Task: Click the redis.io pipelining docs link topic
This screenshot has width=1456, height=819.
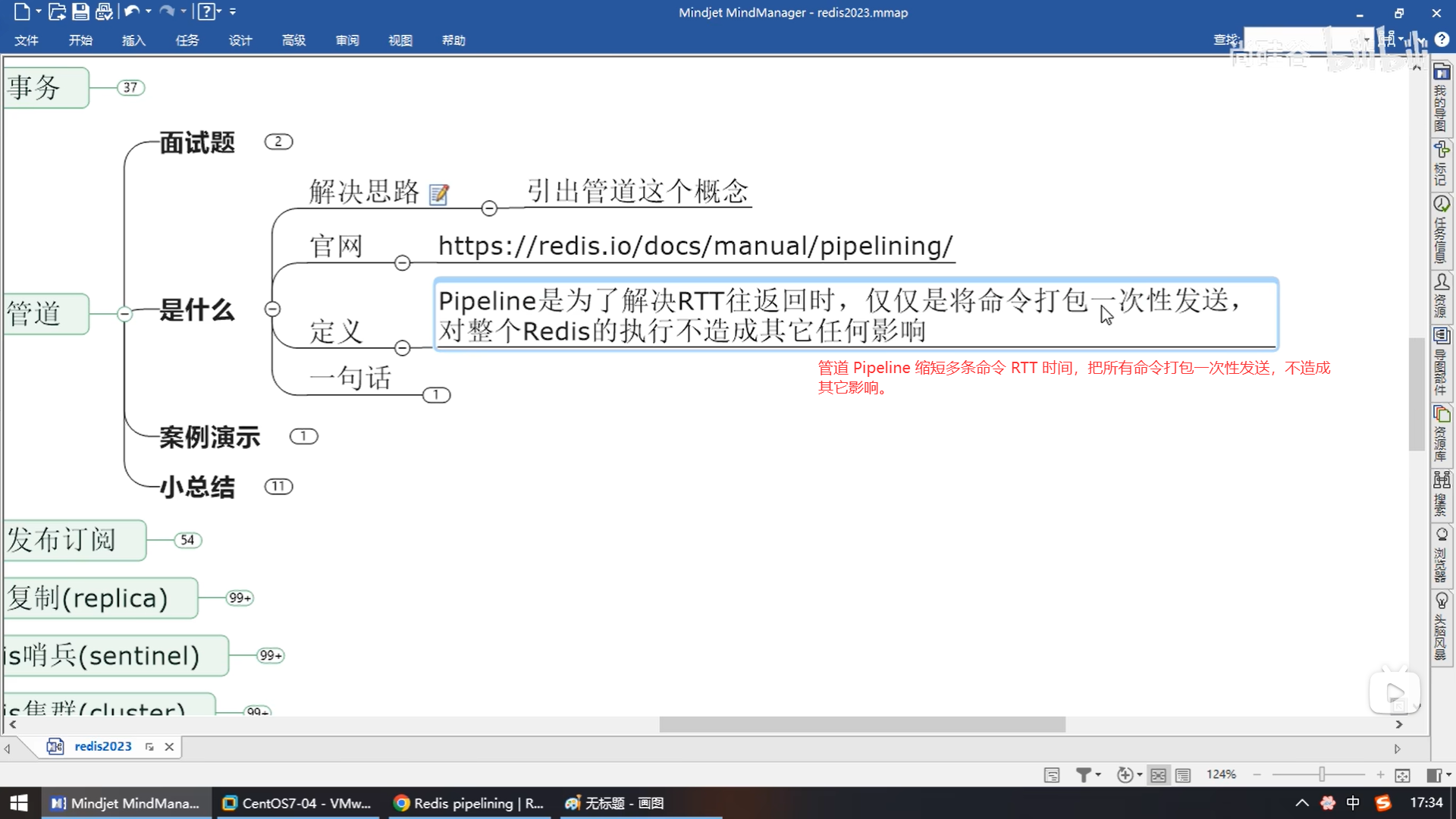Action: (695, 246)
